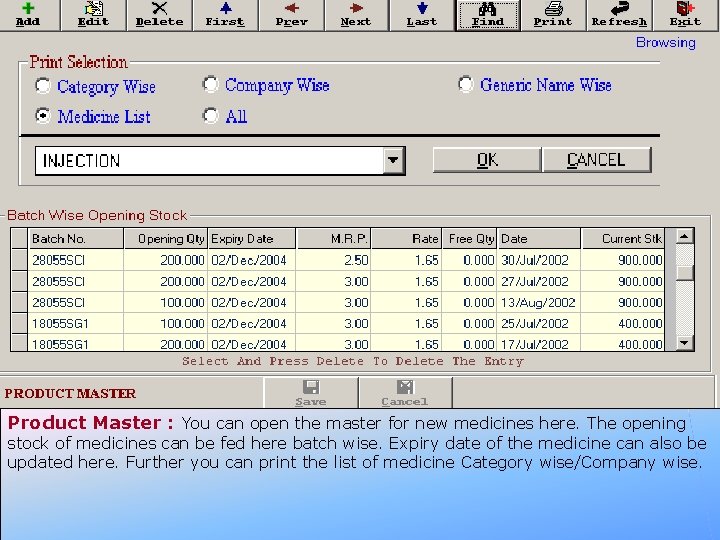The width and height of the screenshot is (720, 540).
Task: Go to First record
Action: coord(225,15)
